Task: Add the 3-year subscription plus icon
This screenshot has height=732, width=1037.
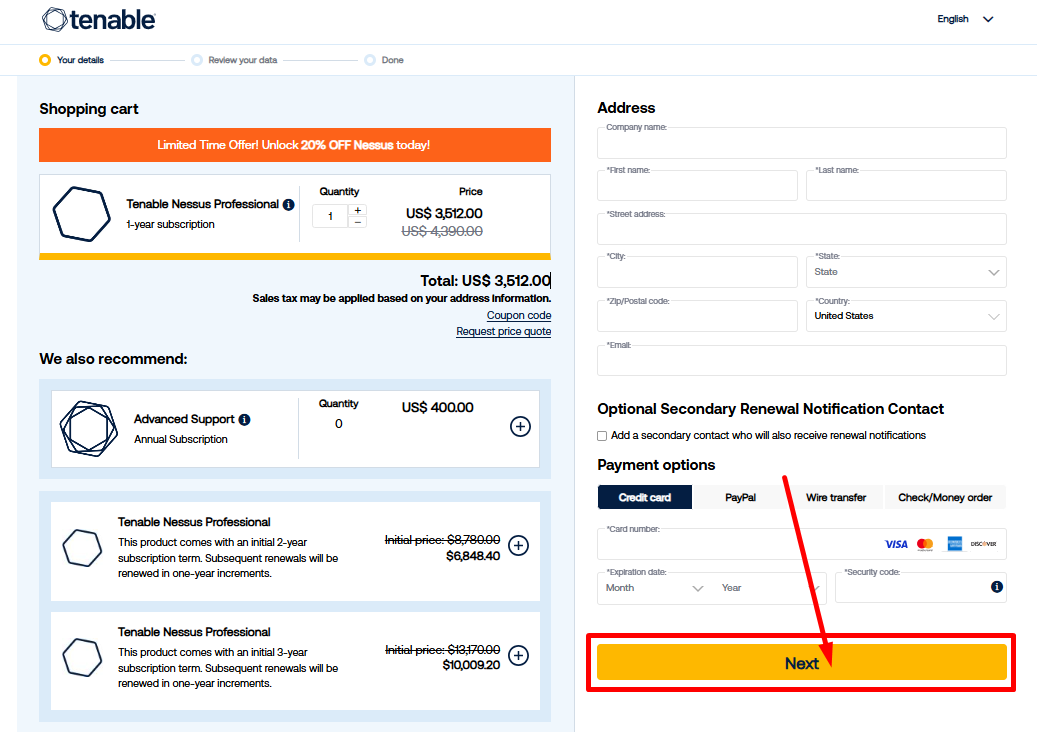Action: click(x=518, y=655)
